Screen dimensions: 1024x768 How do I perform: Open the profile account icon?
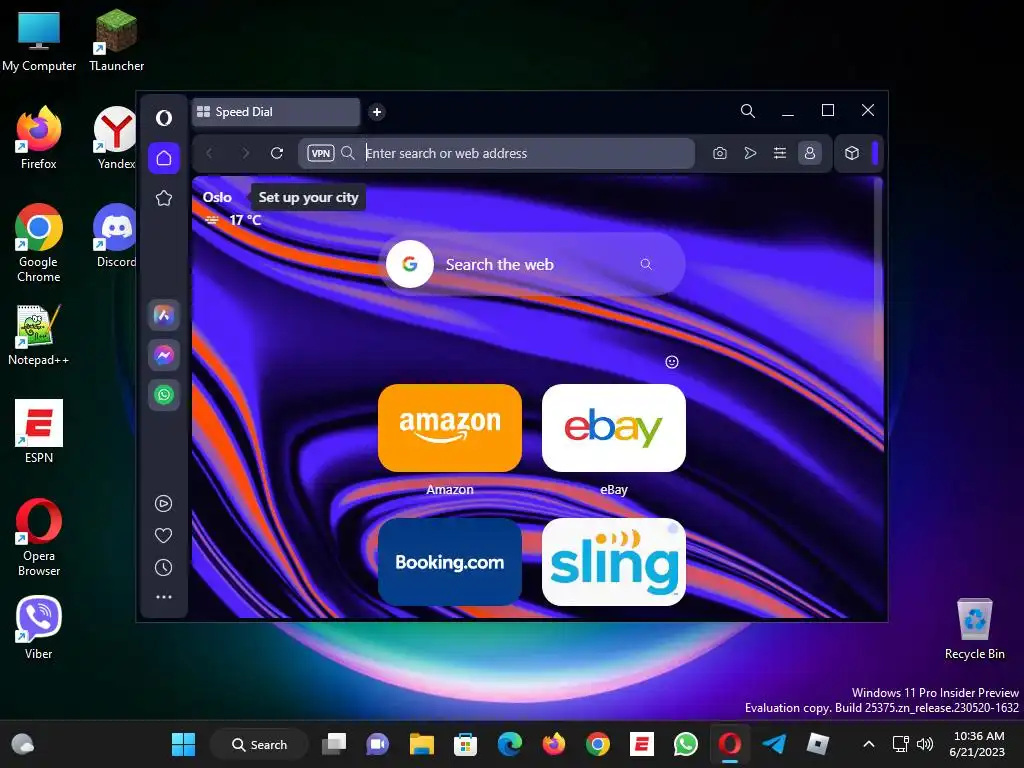click(810, 153)
